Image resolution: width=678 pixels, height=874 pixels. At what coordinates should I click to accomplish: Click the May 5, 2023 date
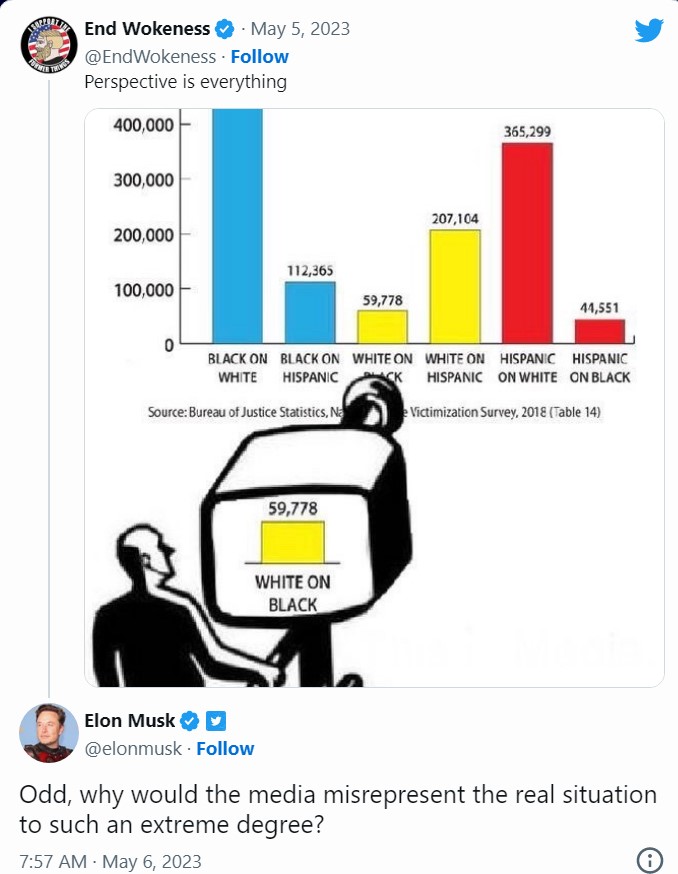click(300, 29)
